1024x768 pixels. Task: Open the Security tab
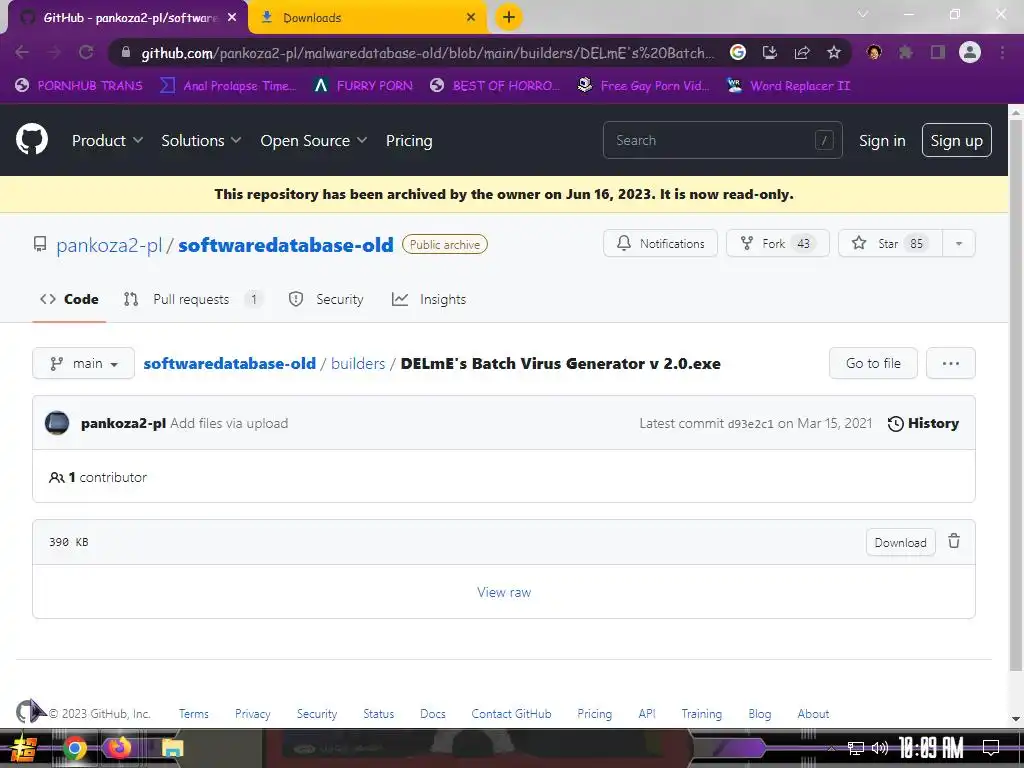click(x=326, y=299)
